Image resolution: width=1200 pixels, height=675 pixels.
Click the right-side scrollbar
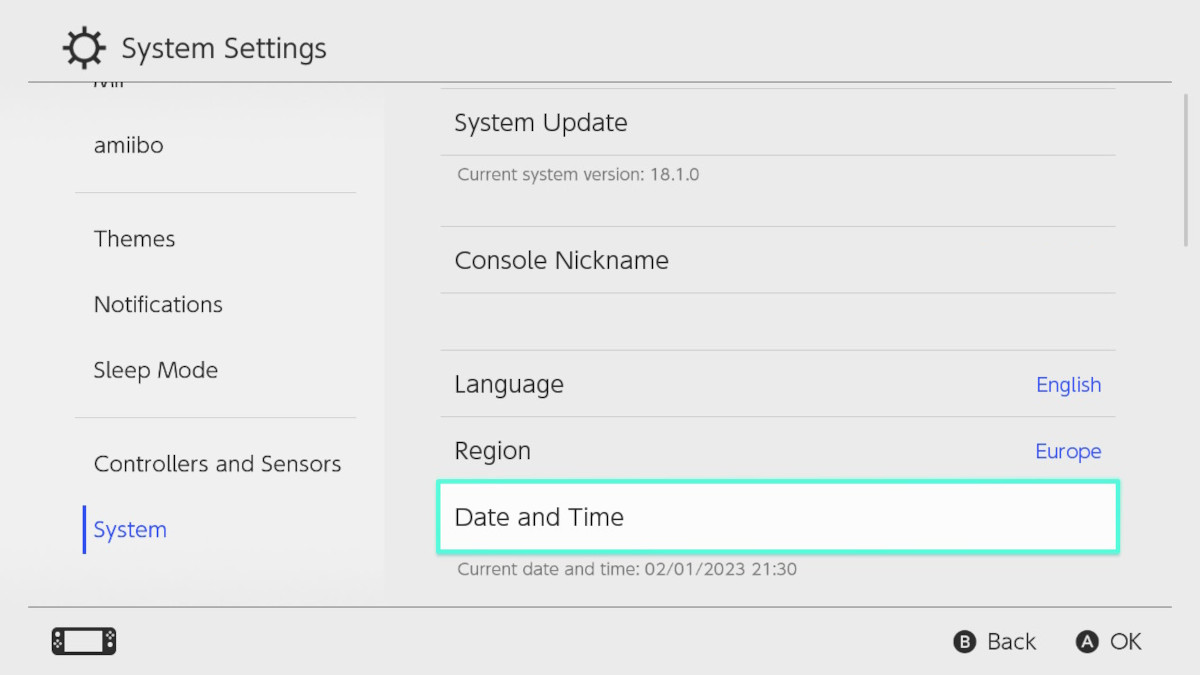[x=1186, y=170]
